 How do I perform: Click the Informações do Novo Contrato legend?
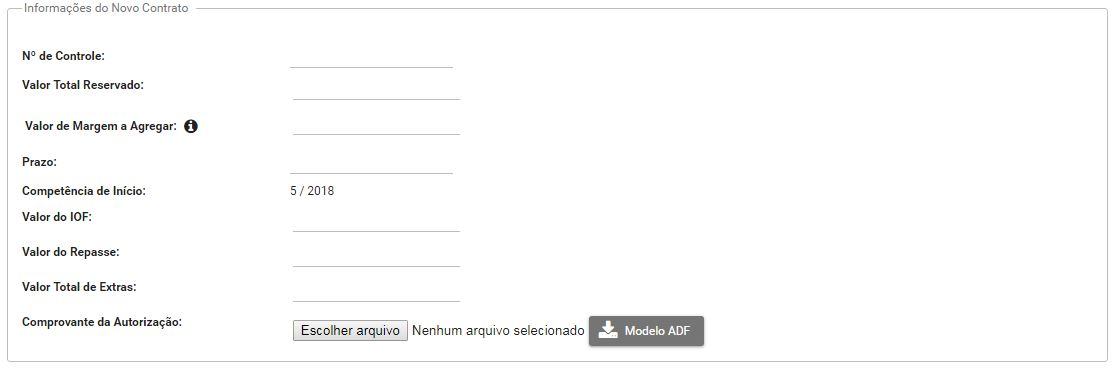[106, 9]
